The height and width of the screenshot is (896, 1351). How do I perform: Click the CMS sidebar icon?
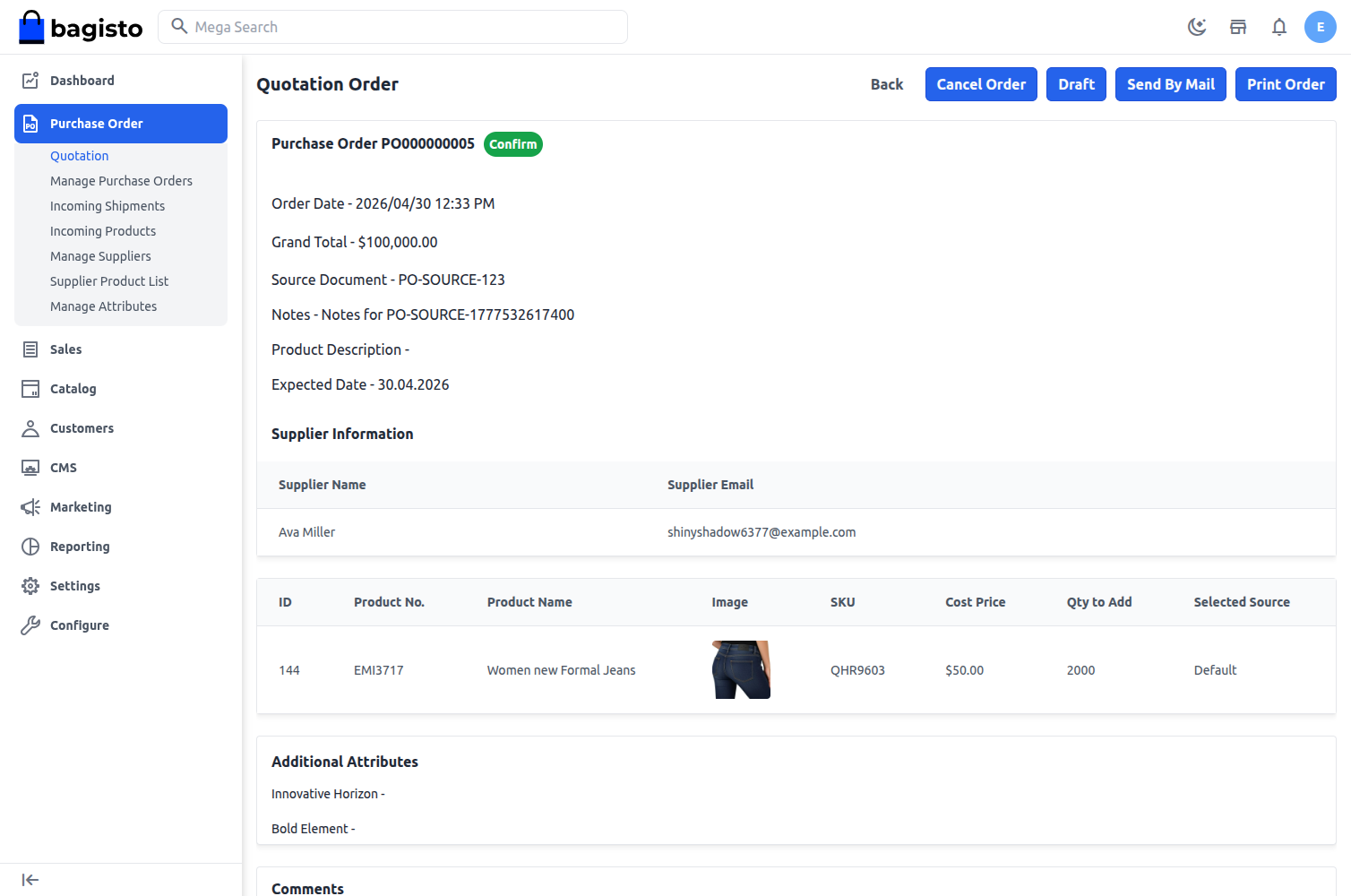[30, 467]
